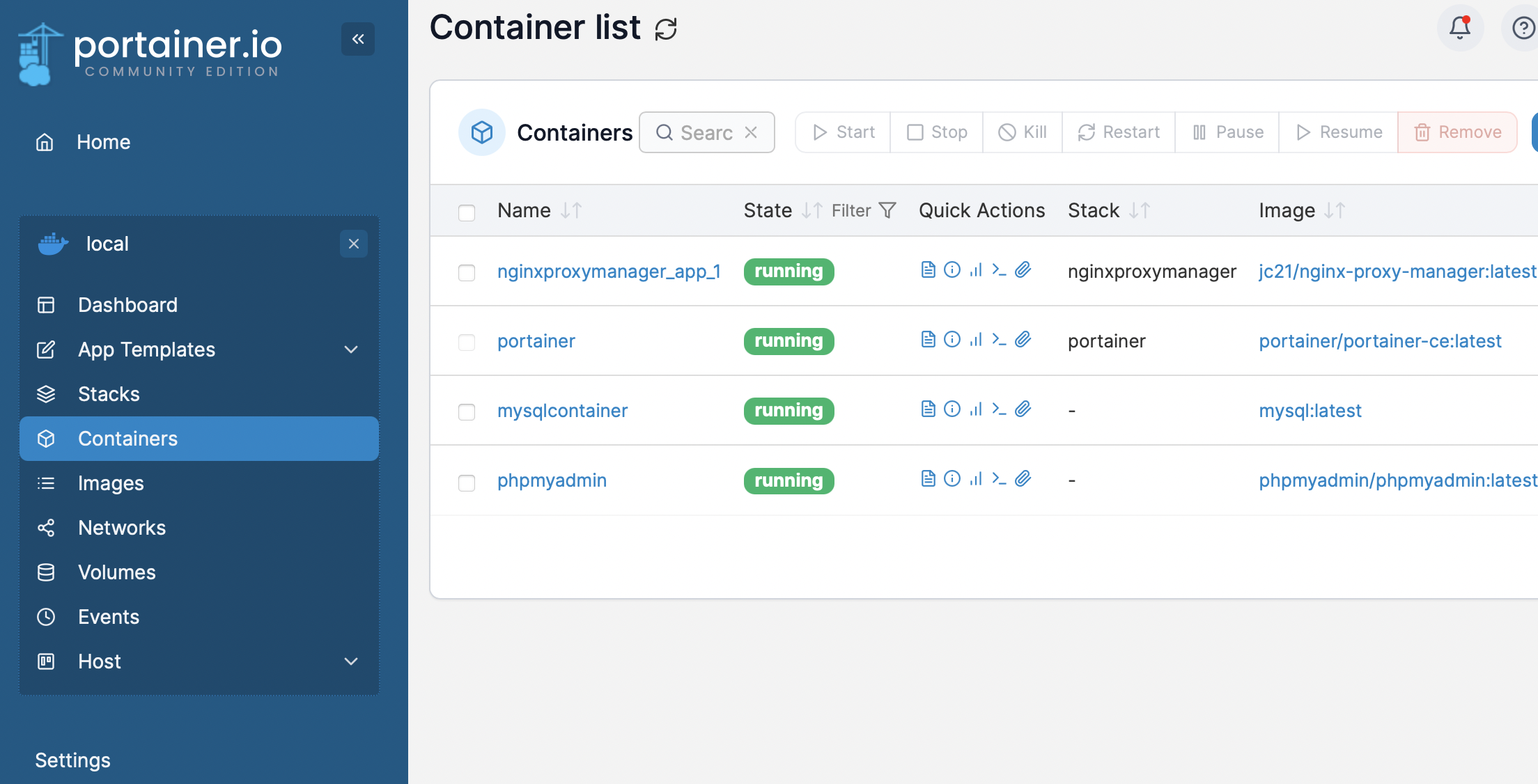Open exec console for mysqlcontainer
Image resolution: width=1538 pixels, height=784 pixels.
(1000, 409)
